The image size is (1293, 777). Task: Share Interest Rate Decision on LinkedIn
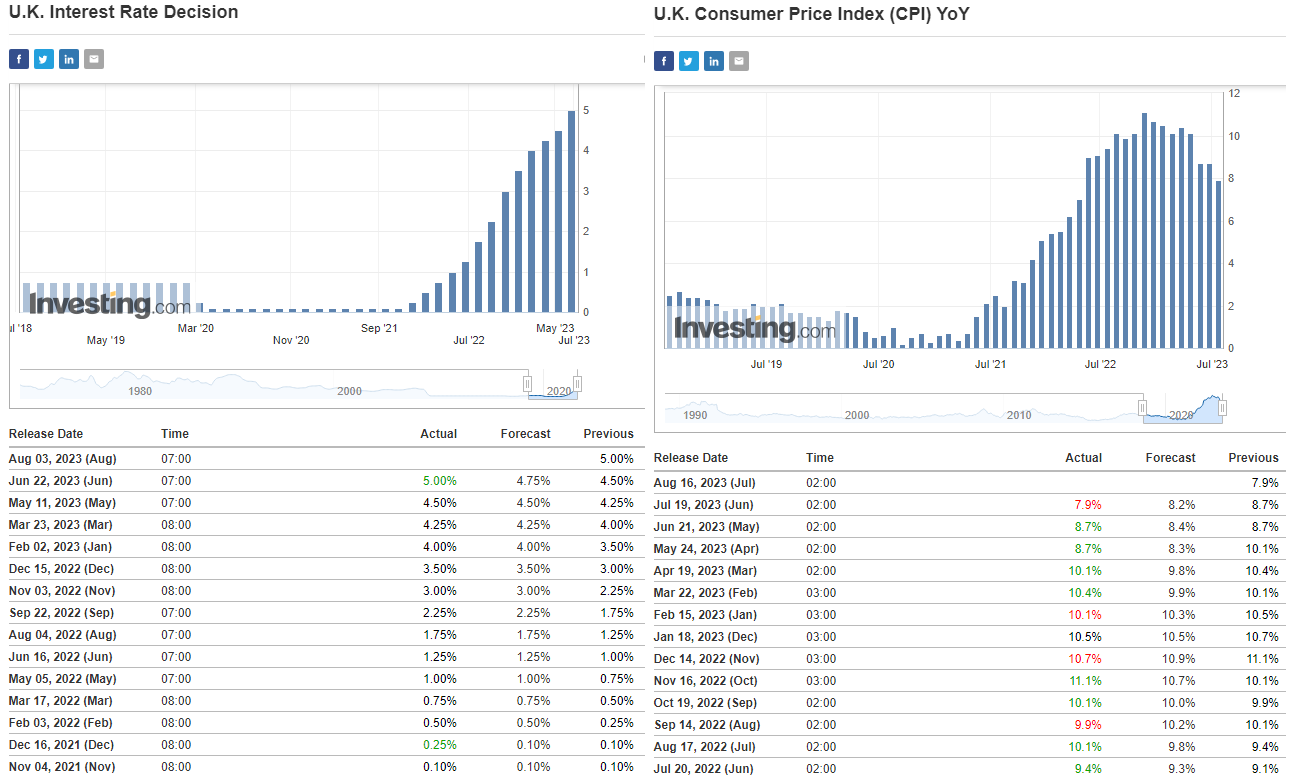point(69,59)
